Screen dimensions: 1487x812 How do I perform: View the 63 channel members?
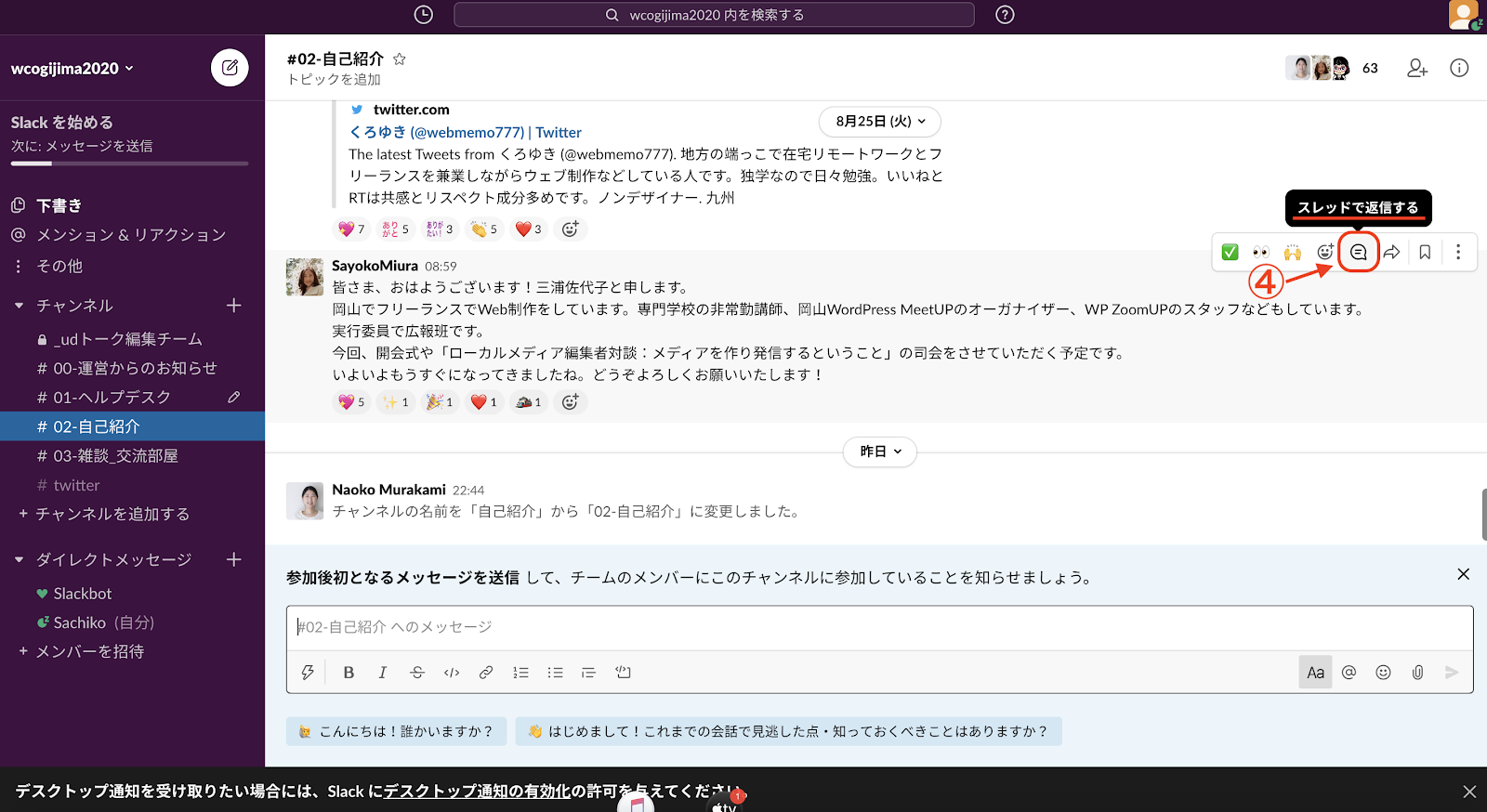tap(1332, 68)
